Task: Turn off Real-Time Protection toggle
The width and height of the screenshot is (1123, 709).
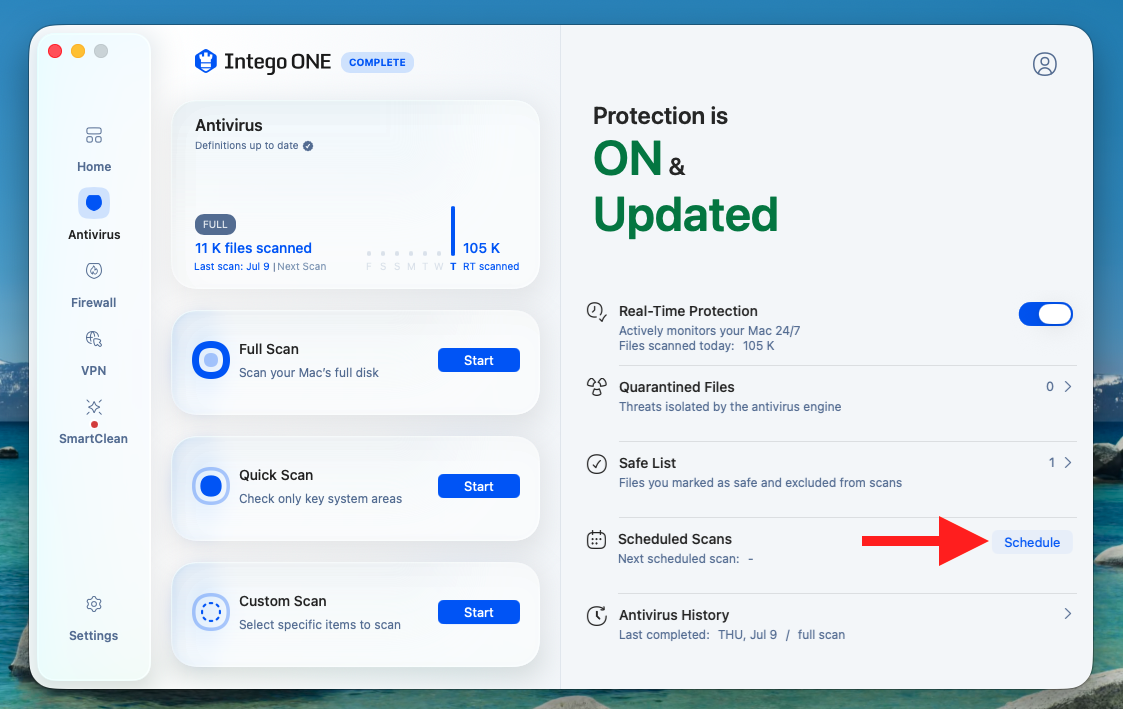Action: (1045, 314)
